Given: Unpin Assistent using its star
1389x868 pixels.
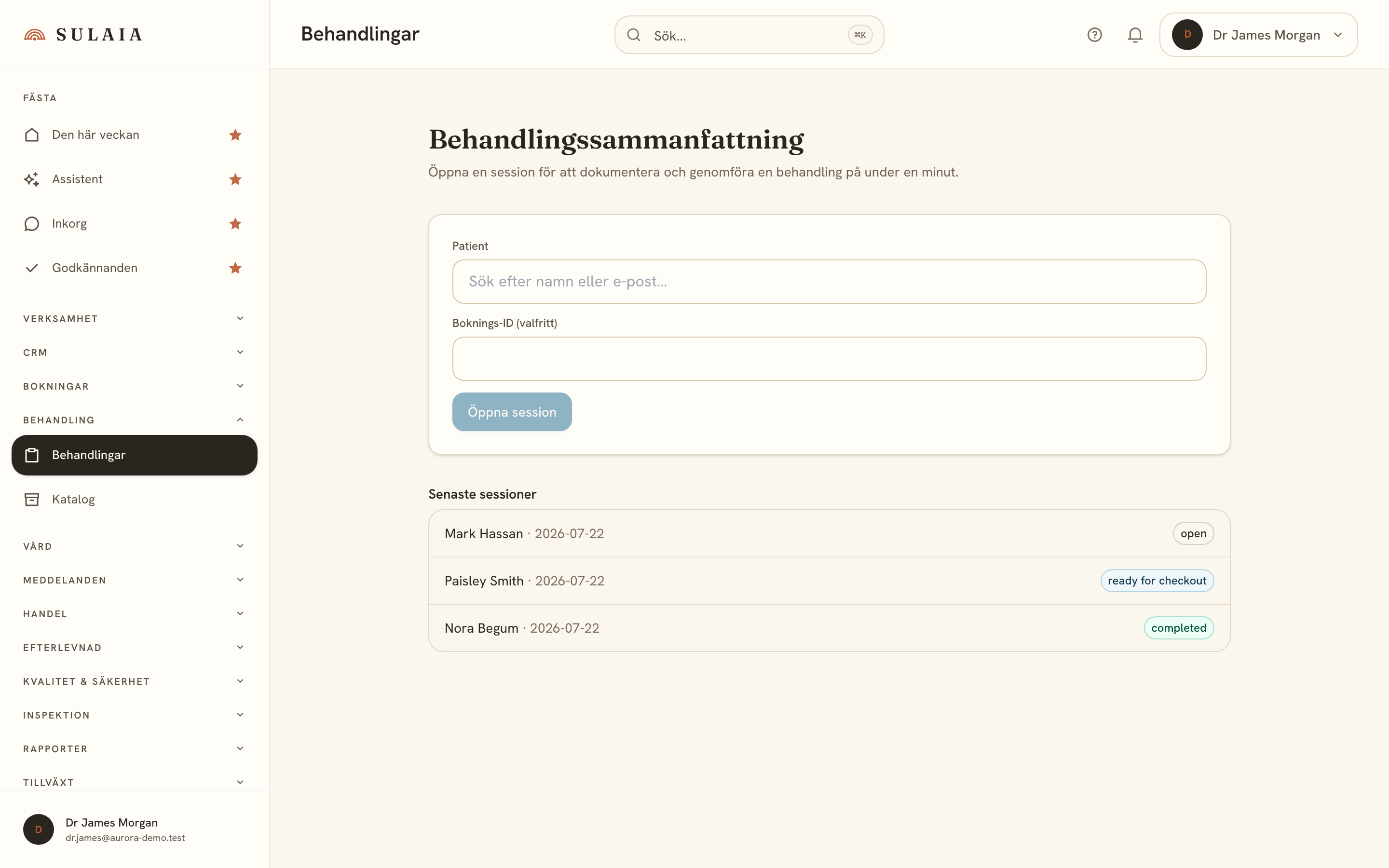Looking at the screenshot, I should point(235,179).
